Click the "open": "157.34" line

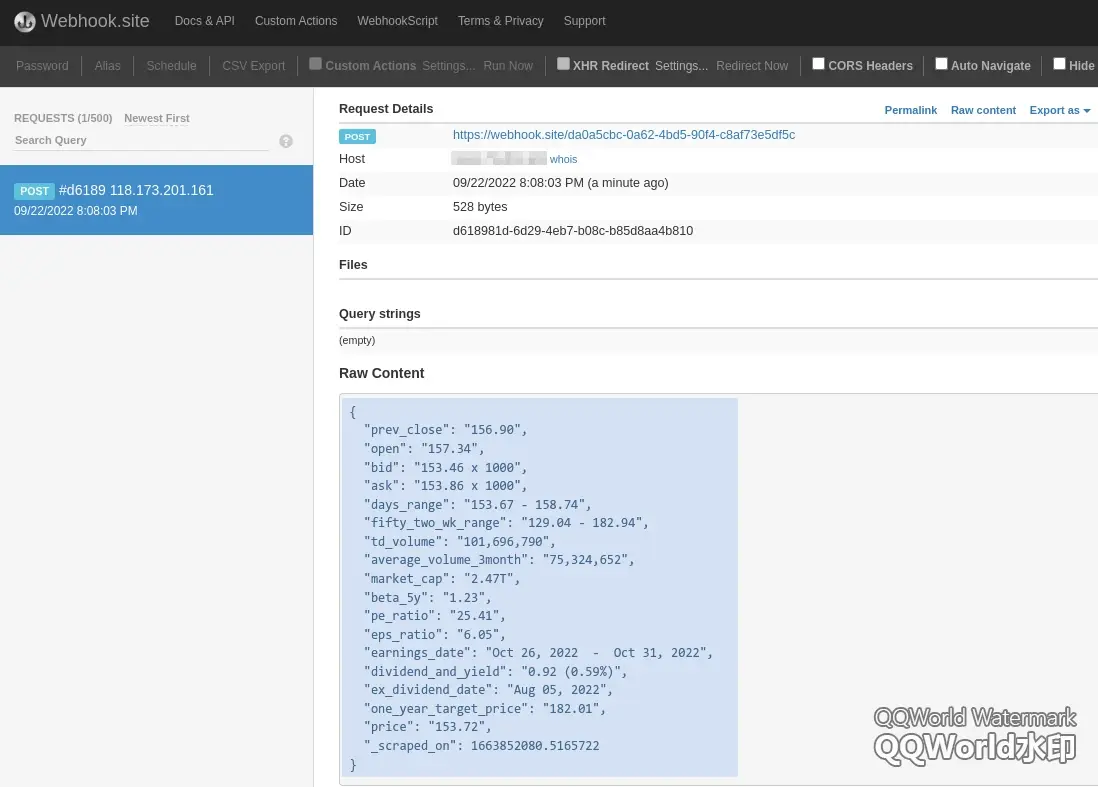click(x=424, y=449)
